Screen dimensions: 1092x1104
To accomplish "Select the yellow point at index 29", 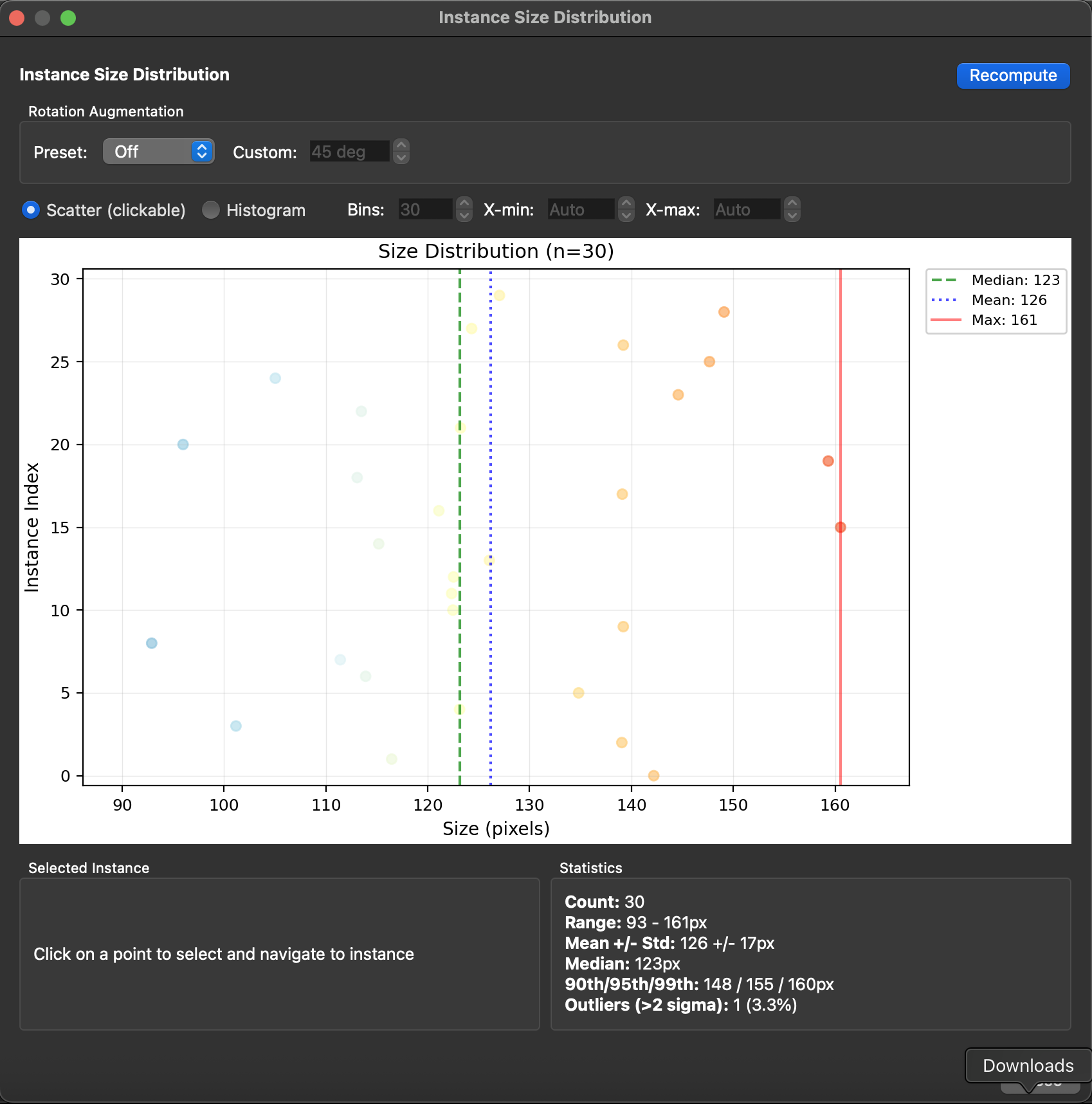I will click(500, 295).
